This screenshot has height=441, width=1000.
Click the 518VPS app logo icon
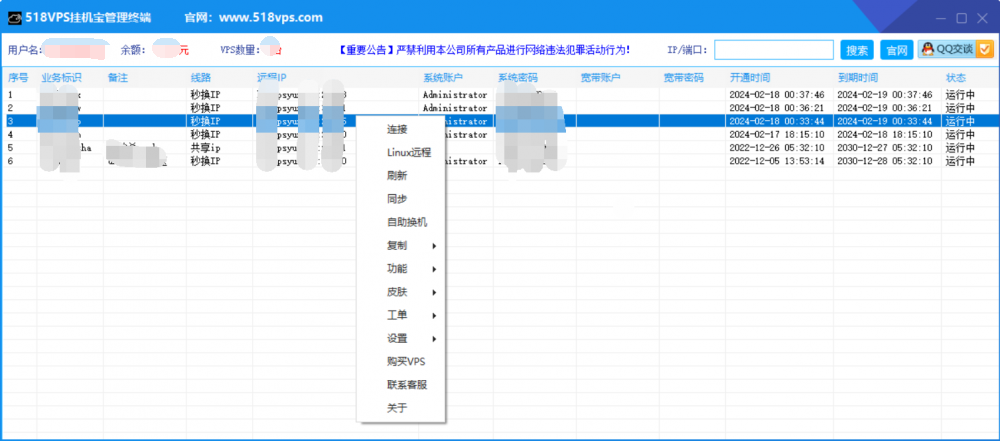coord(15,18)
